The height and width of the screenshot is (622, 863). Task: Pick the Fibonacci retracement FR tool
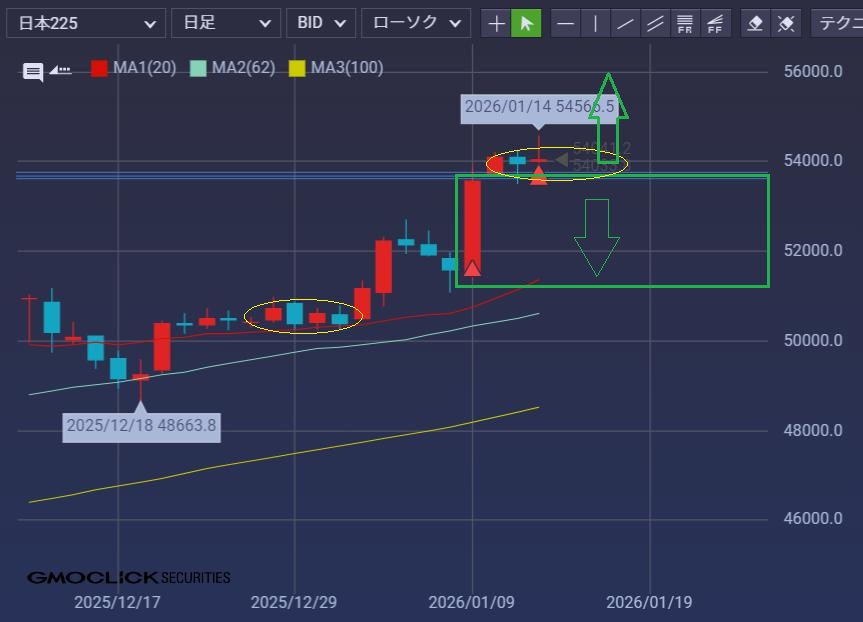pyautogui.click(x=685, y=23)
